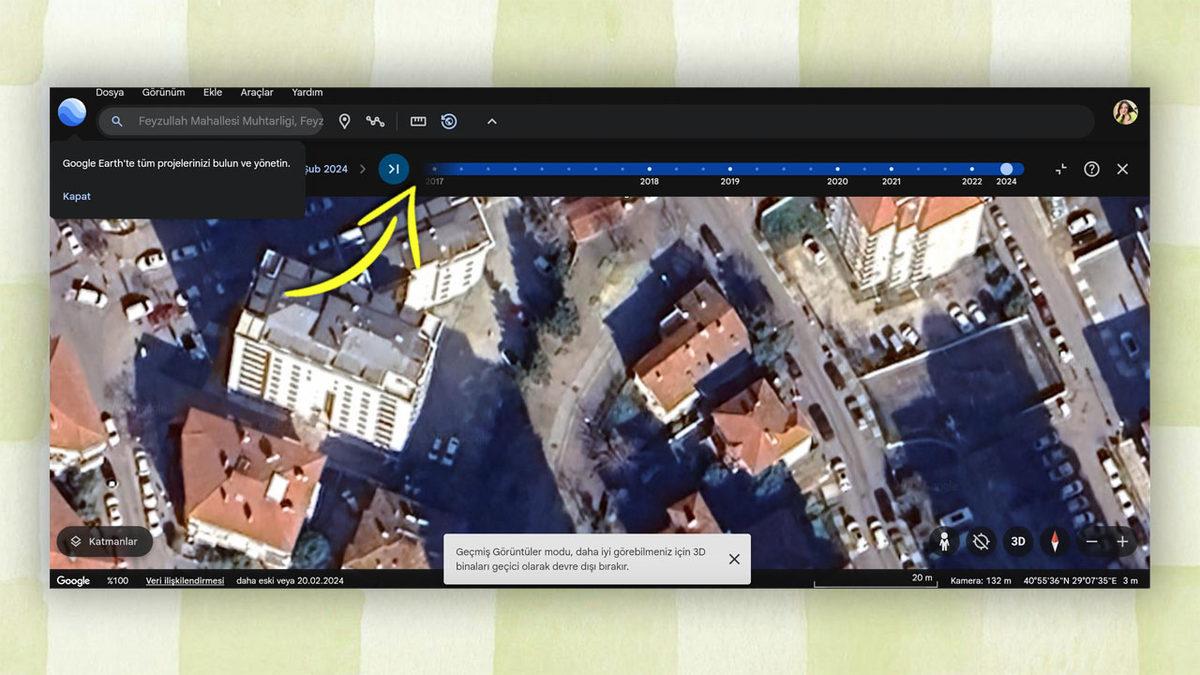This screenshot has height=675, width=1200.
Task: Click the Kapat link in the notification
Action: [x=76, y=196]
